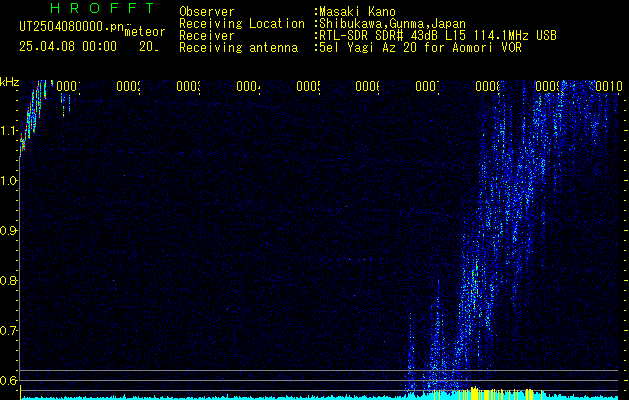Screen dimensions: 629x400
Task: Click the 0.8 frequency axis label
Action: tap(8, 280)
